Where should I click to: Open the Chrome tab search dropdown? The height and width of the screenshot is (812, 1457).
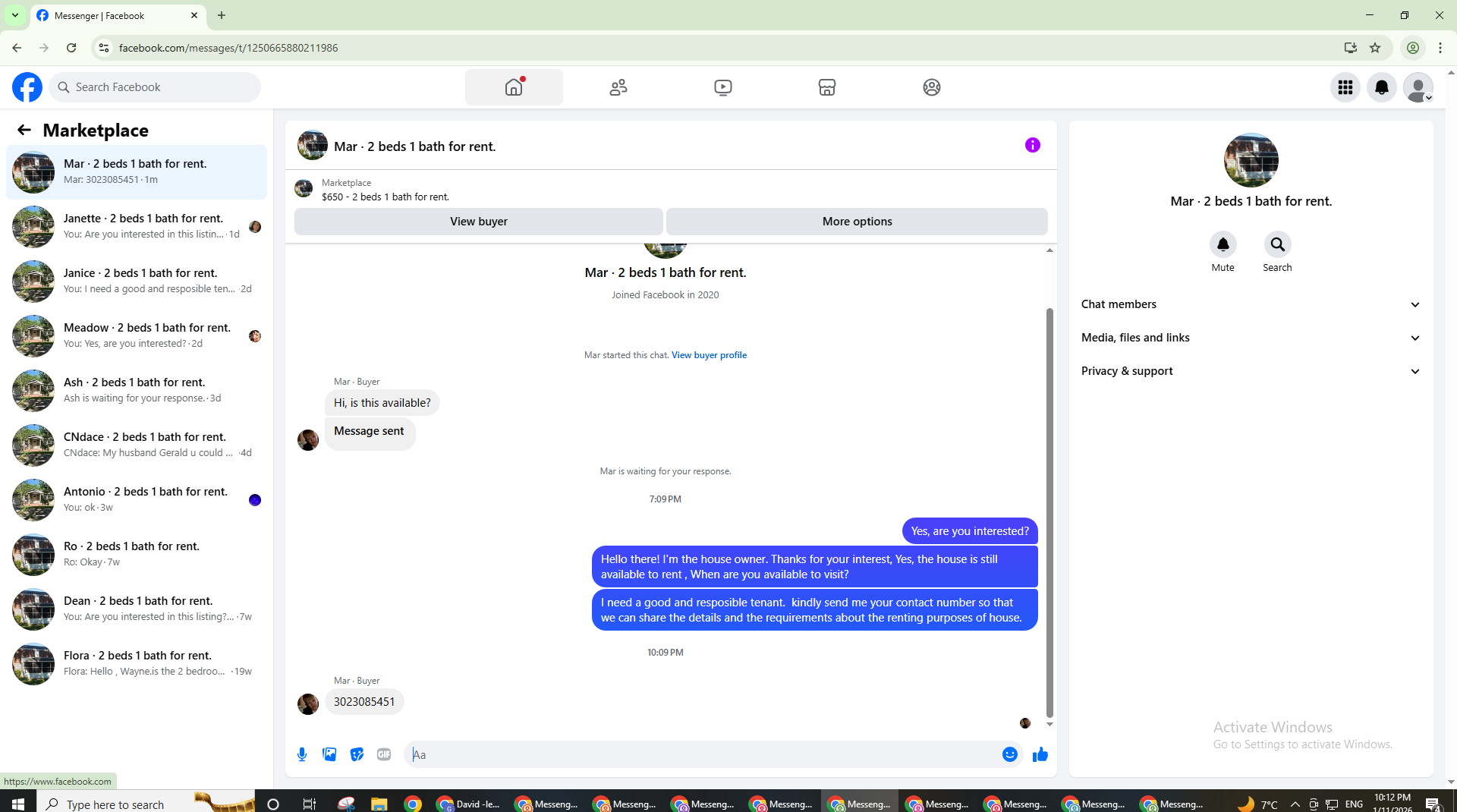tap(15, 15)
